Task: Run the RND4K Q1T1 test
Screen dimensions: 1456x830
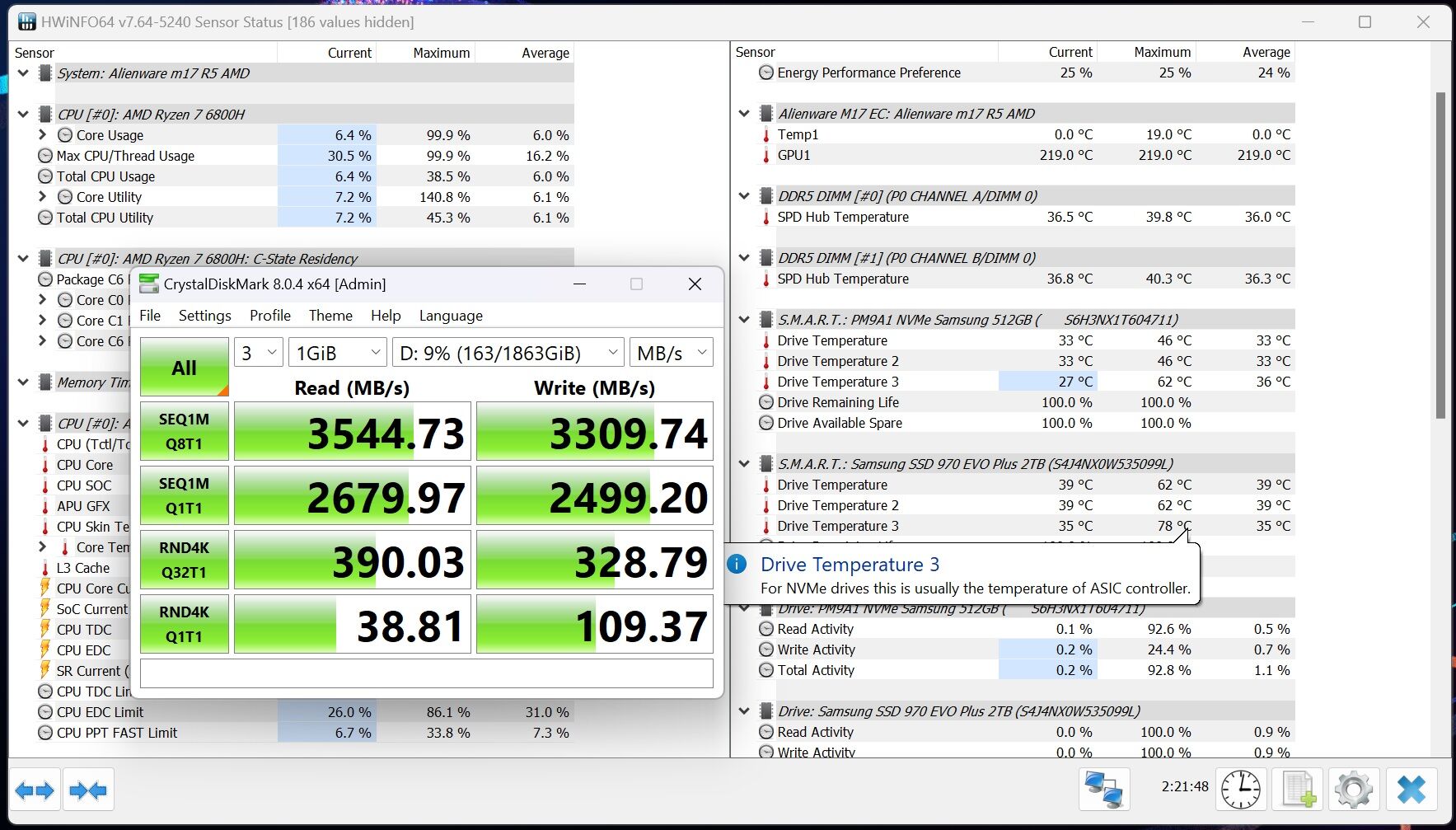Action: pos(185,624)
